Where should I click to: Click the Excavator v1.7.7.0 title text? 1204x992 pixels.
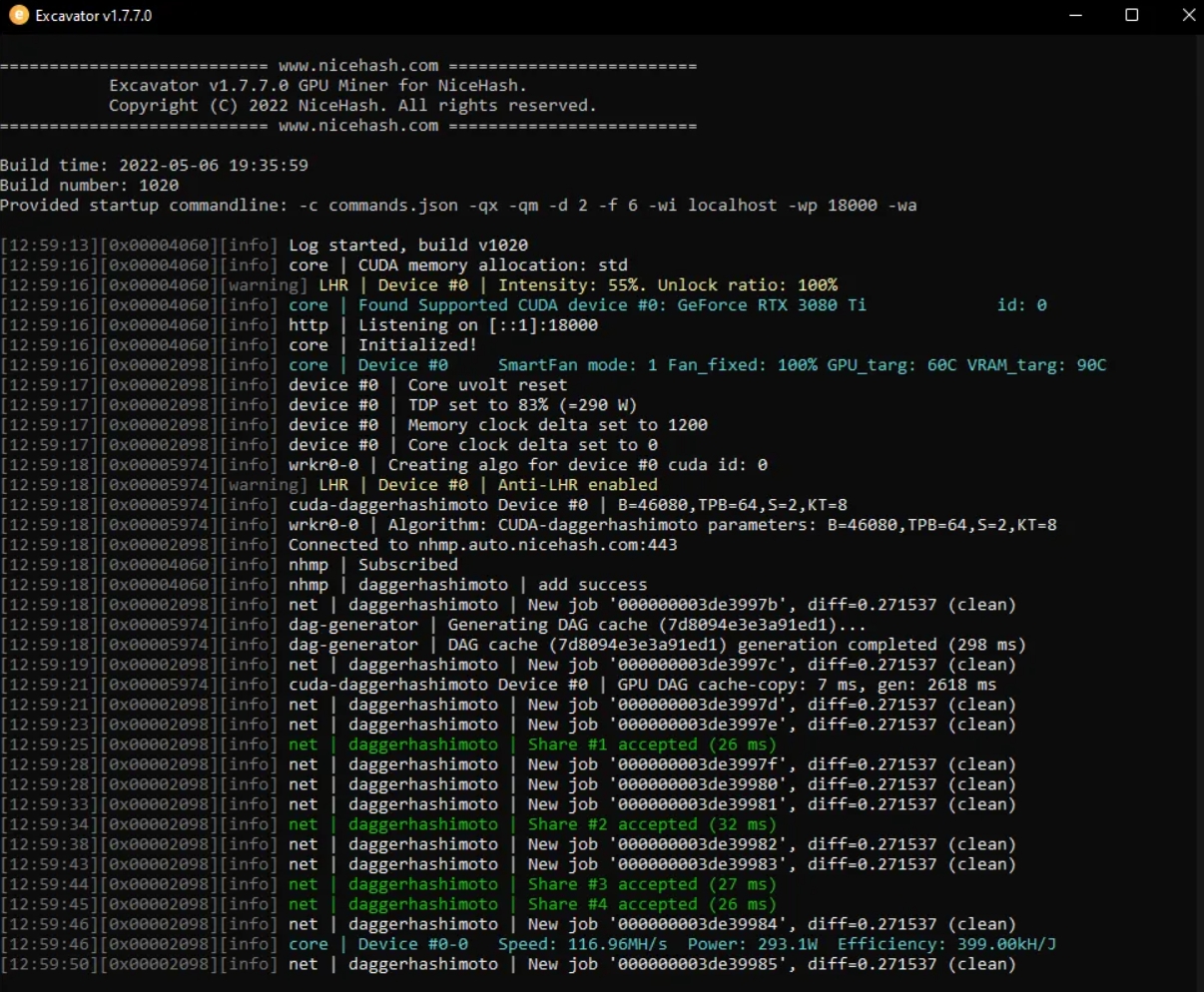click(93, 16)
